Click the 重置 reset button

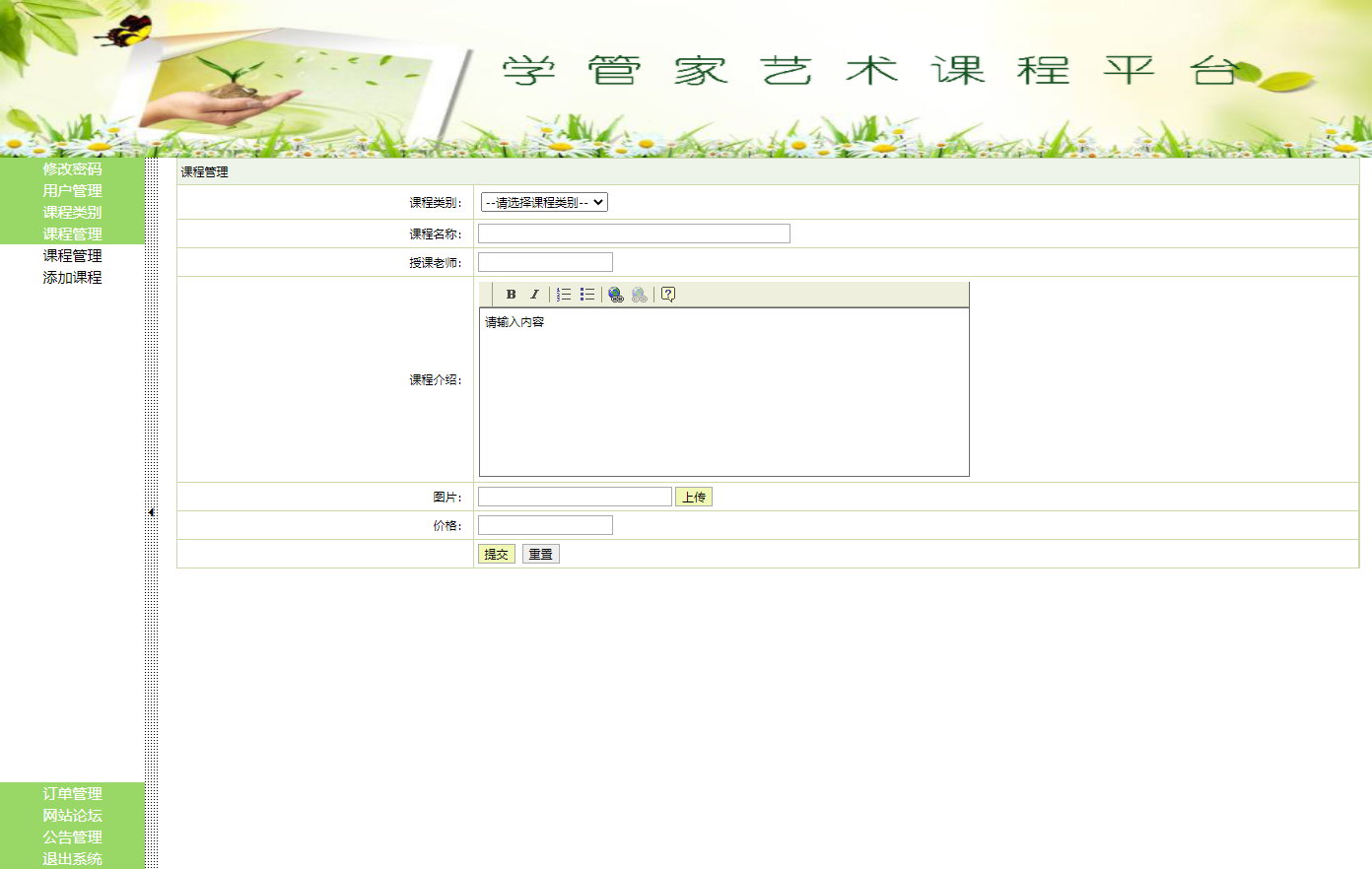(540, 553)
